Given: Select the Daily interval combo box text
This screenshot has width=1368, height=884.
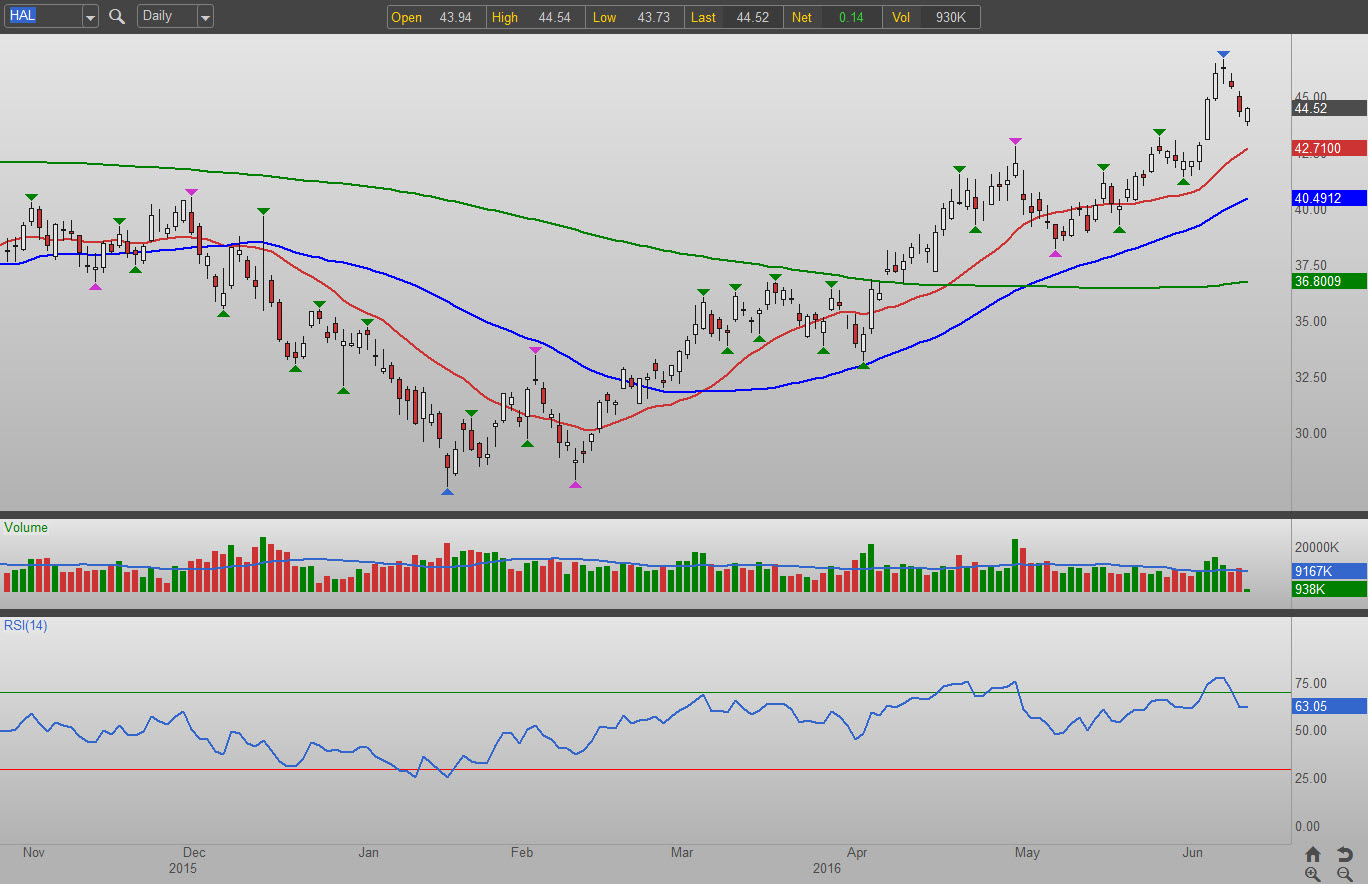Looking at the screenshot, I should coord(165,17).
